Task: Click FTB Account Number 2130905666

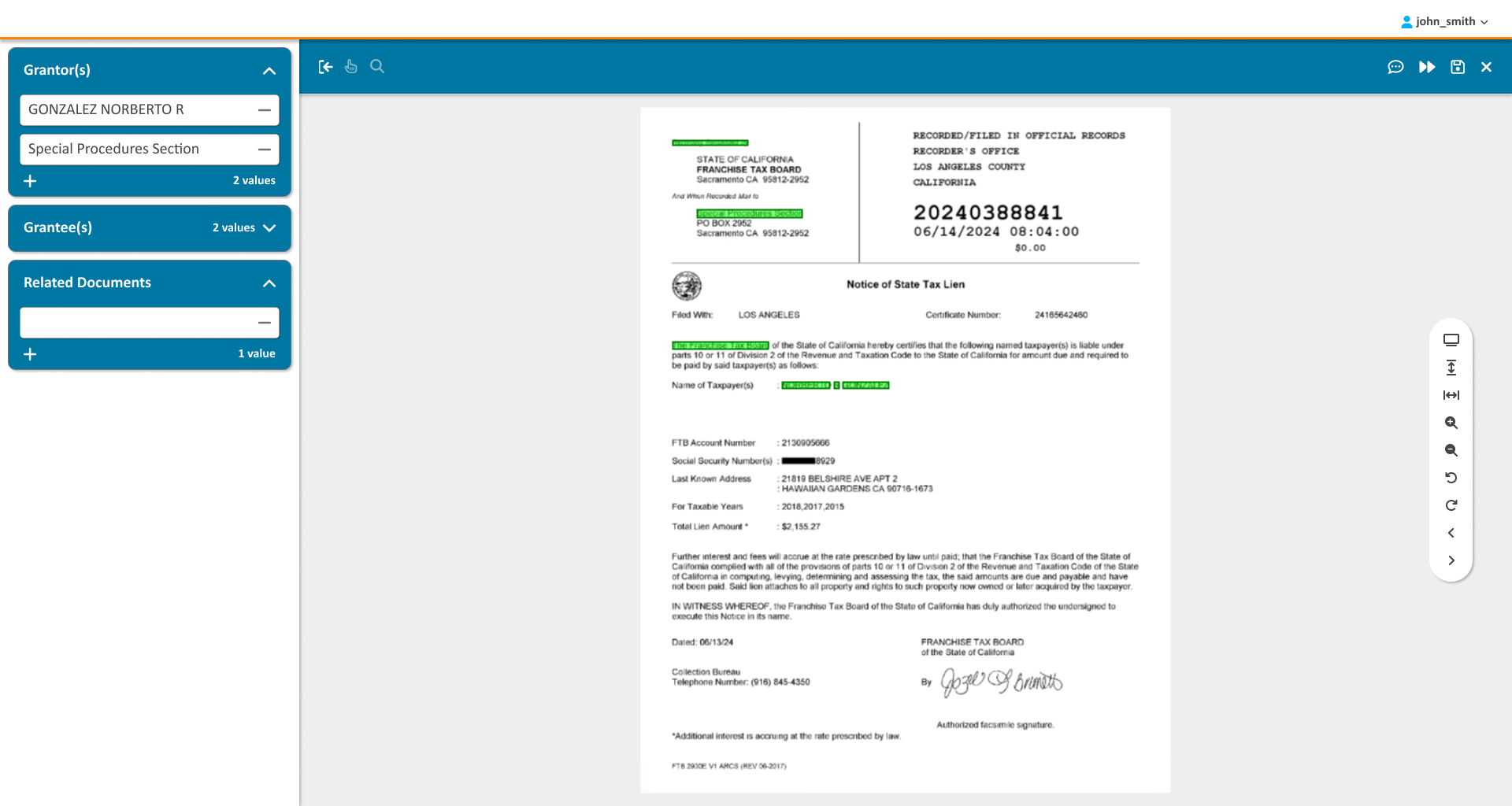Action: (806, 443)
